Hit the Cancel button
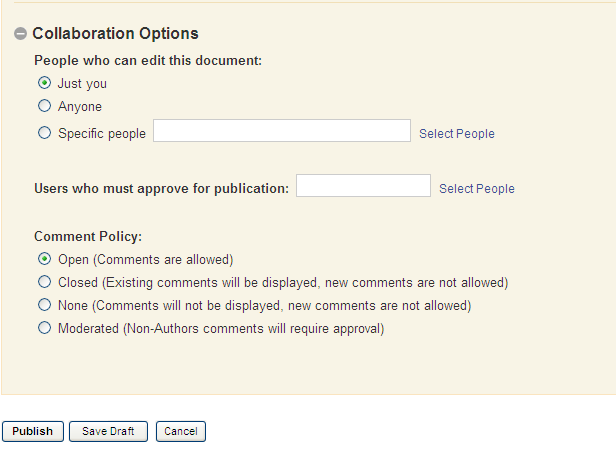Image resolution: width=616 pixels, height=475 pixels. [x=181, y=431]
